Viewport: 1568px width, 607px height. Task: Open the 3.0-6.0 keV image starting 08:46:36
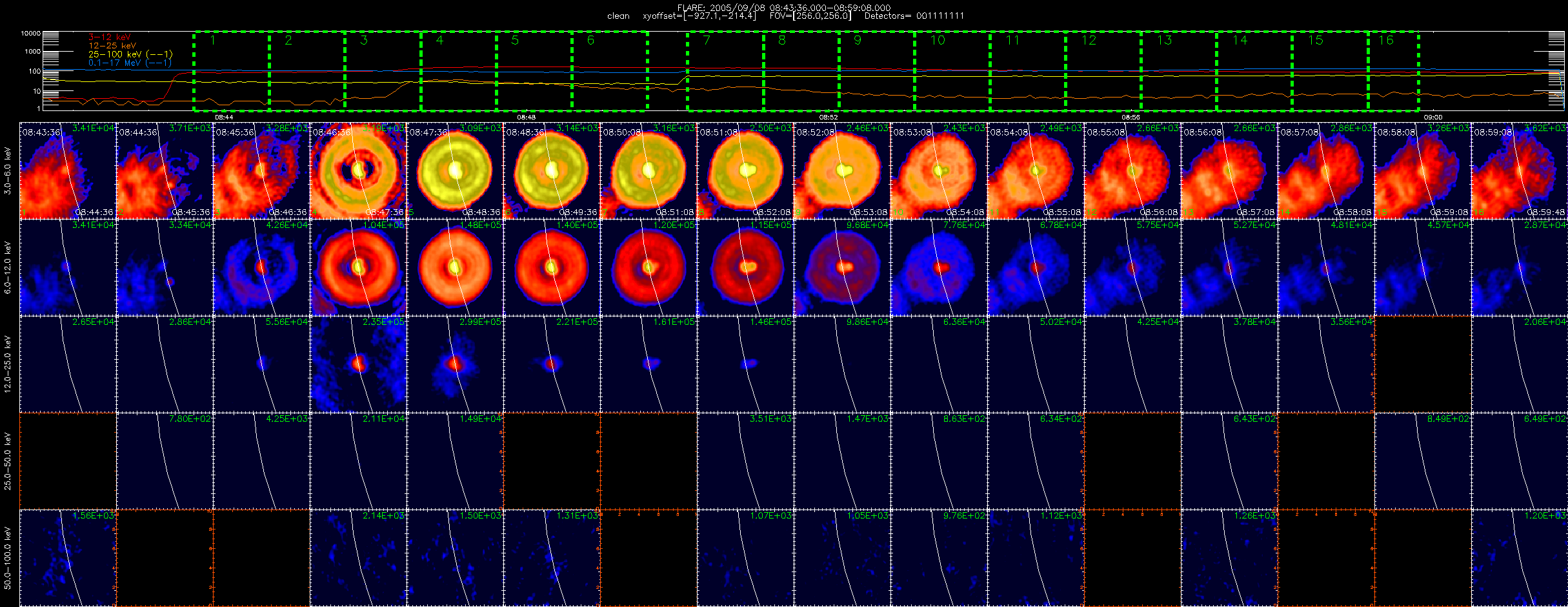(x=359, y=170)
